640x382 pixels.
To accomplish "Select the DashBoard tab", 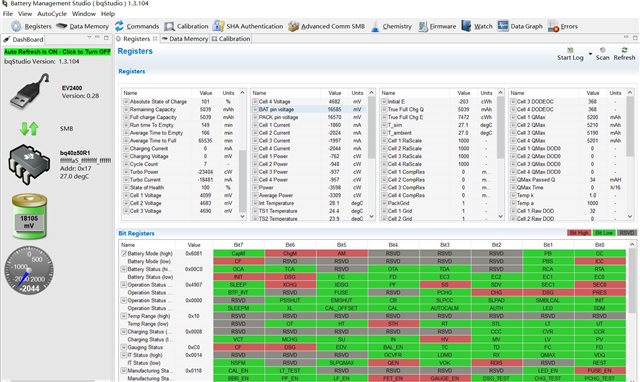I will (x=23, y=40).
